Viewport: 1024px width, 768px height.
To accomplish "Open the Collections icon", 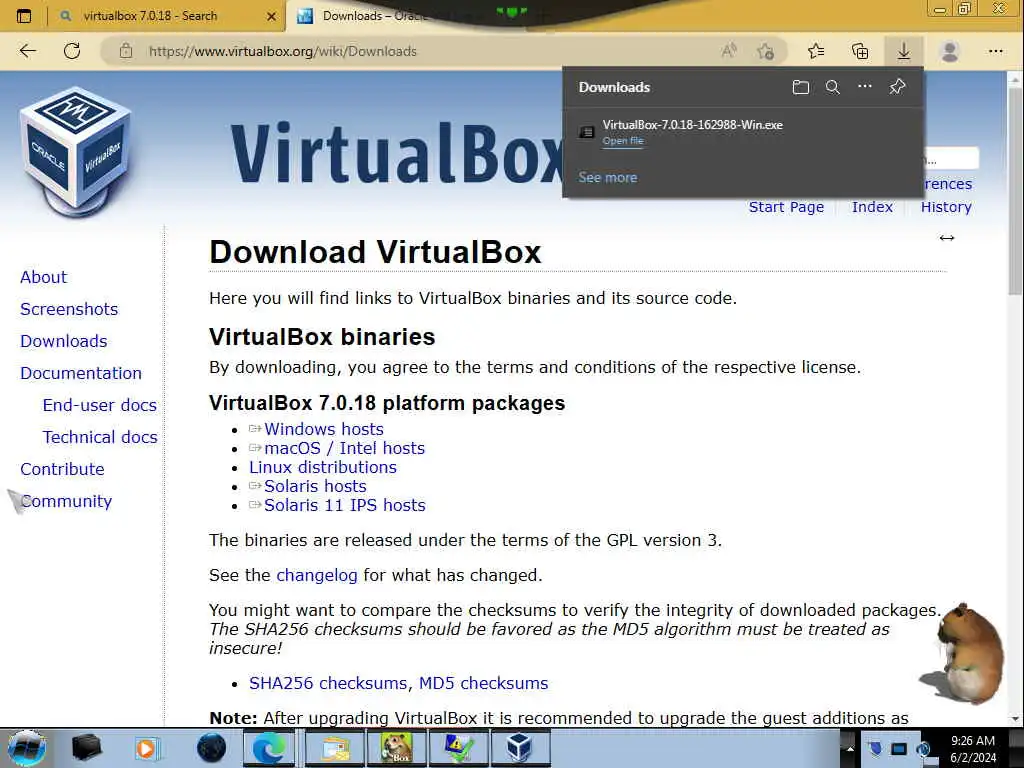I will click(860, 51).
